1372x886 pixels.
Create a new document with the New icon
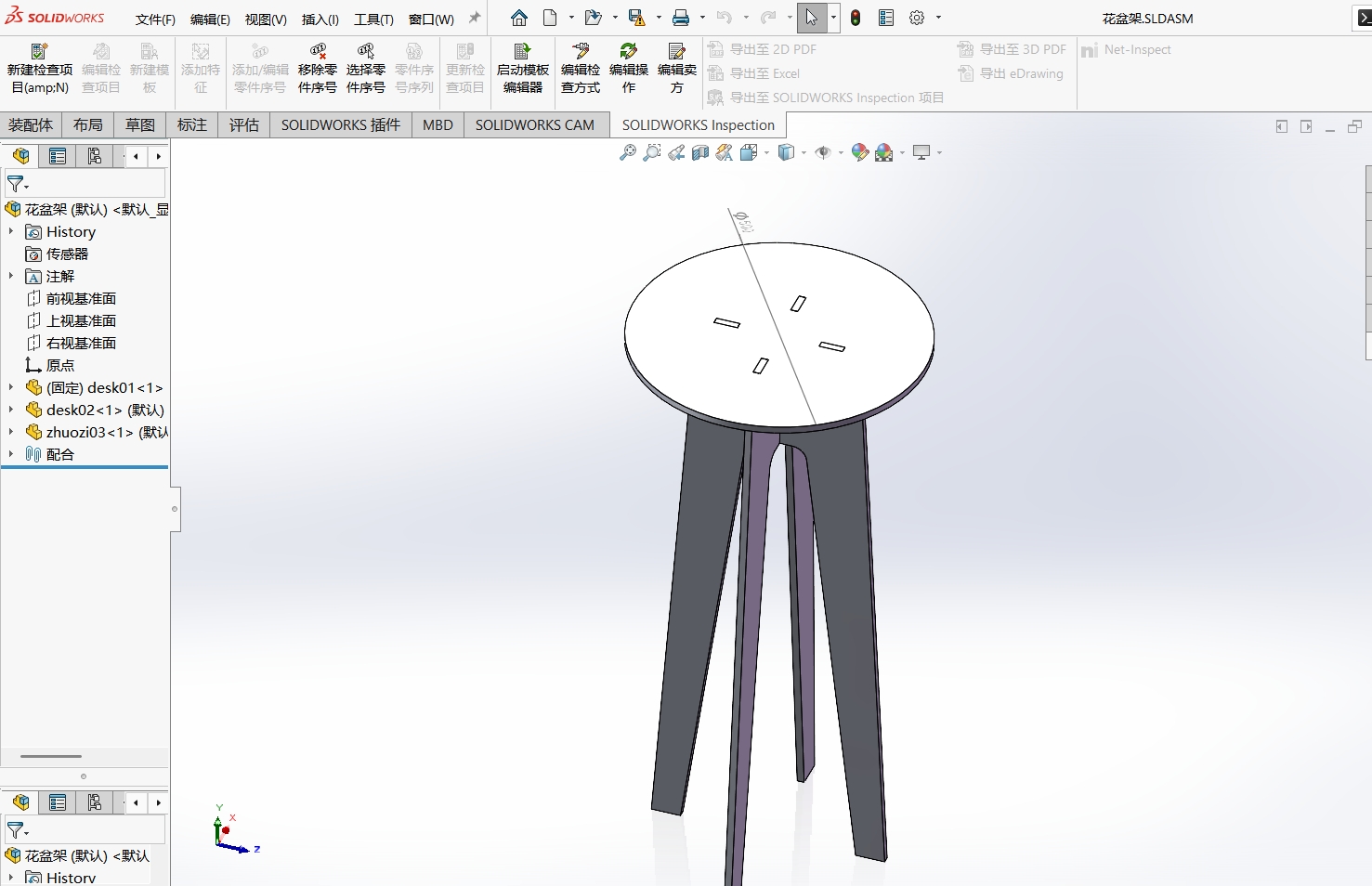[x=550, y=18]
